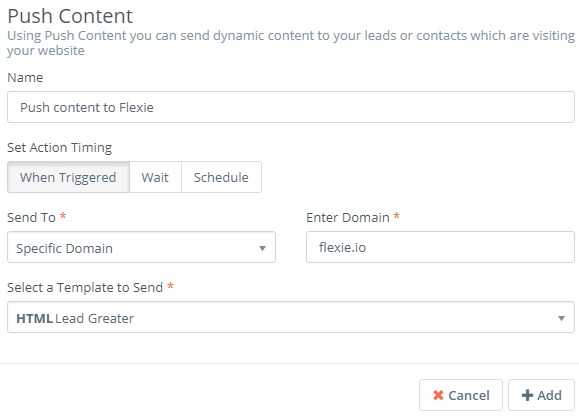Switch action timing to Wait
579x420 pixels.
pyautogui.click(x=155, y=177)
